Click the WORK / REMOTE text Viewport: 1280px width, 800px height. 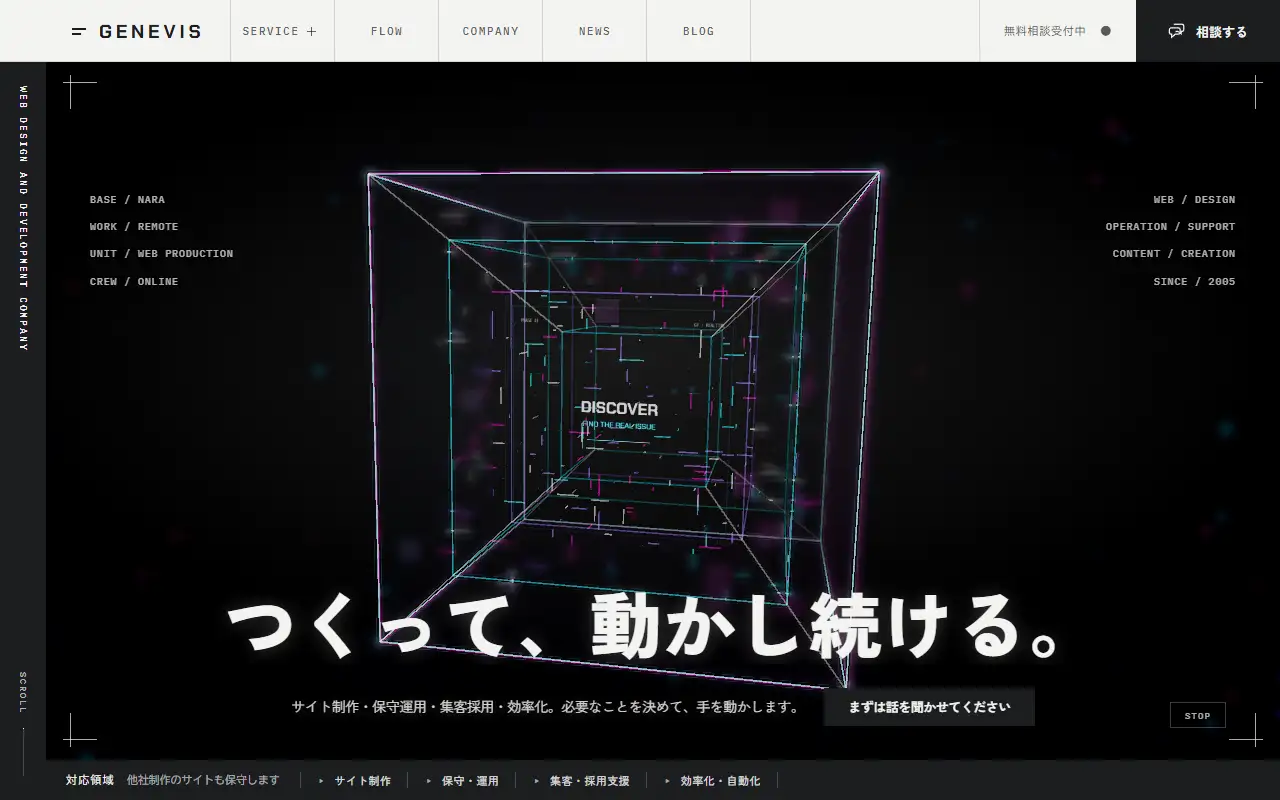point(134,227)
